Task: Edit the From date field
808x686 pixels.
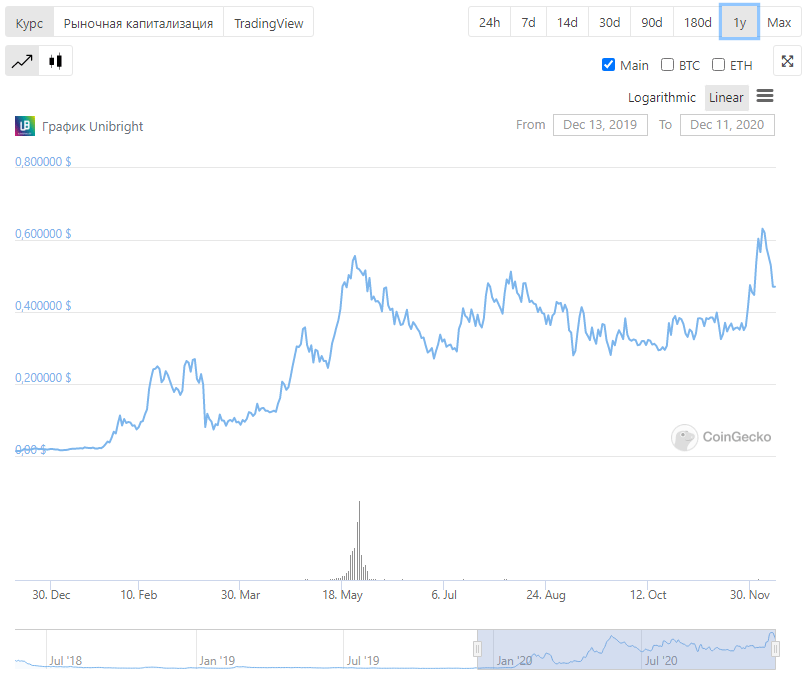Action: pyautogui.click(x=600, y=125)
